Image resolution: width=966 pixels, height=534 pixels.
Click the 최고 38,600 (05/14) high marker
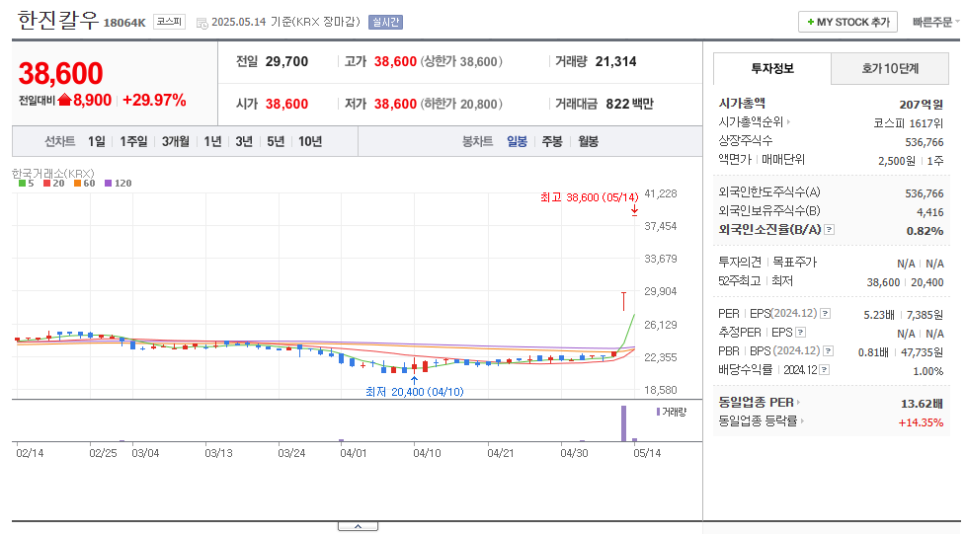point(589,198)
